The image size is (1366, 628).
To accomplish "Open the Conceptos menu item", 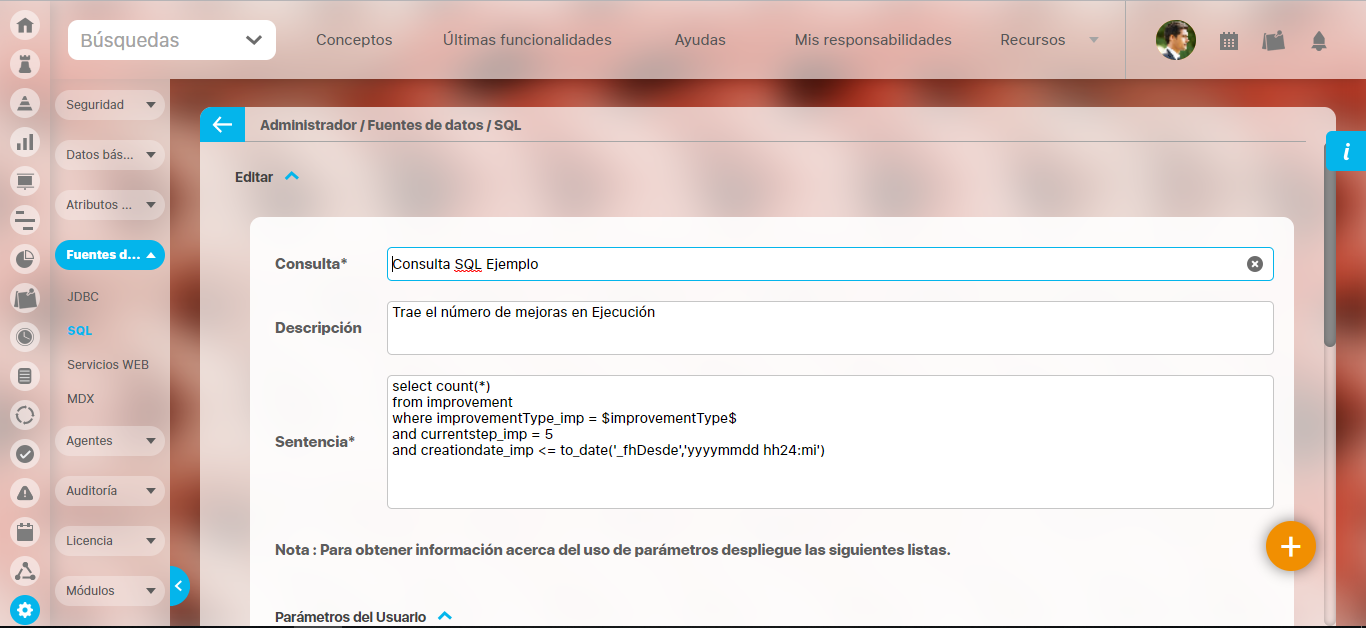I will click(x=354, y=40).
